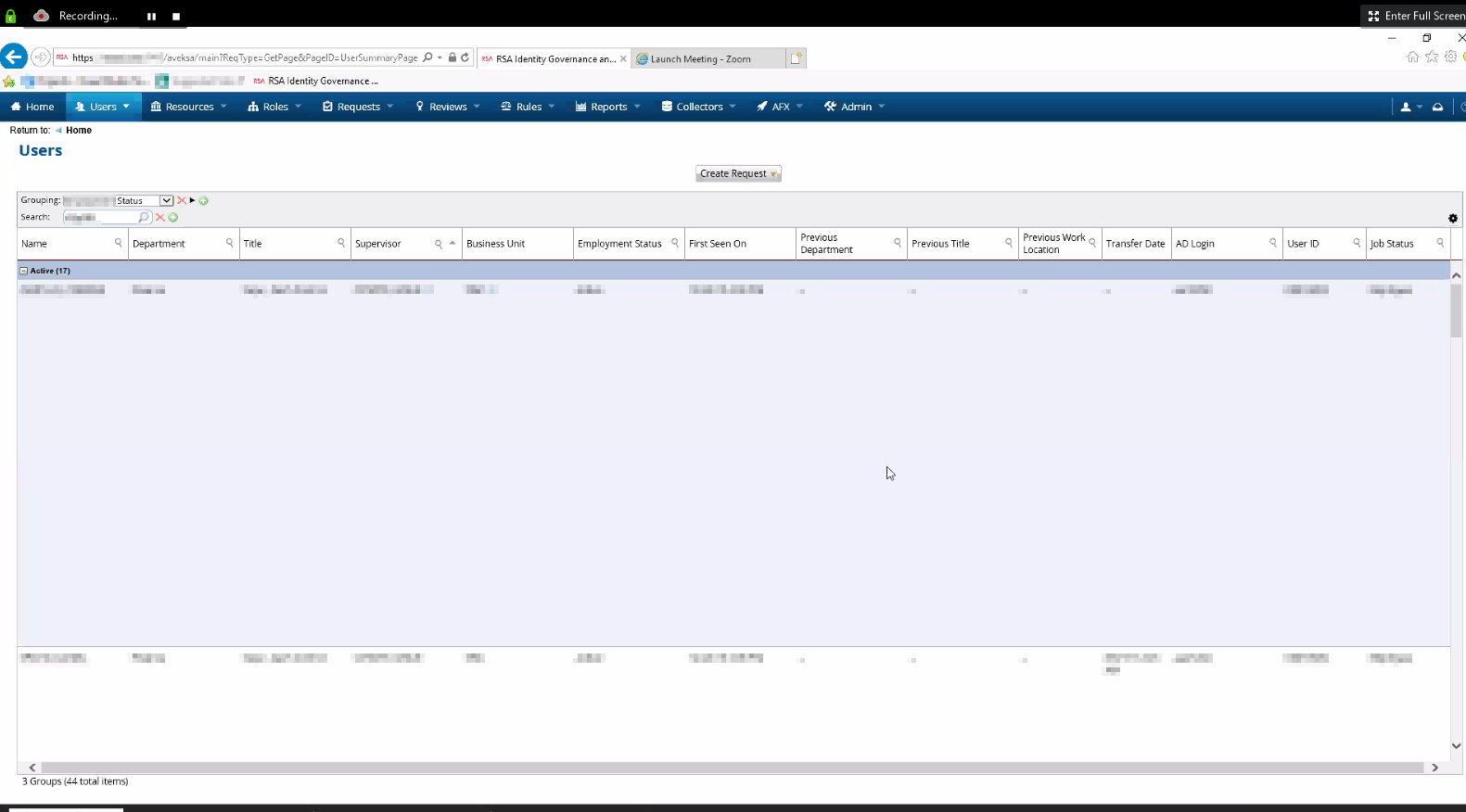1466x812 pixels.
Task: Click the browser refresh icon in address bar
Action: click(x=465, y=57)
